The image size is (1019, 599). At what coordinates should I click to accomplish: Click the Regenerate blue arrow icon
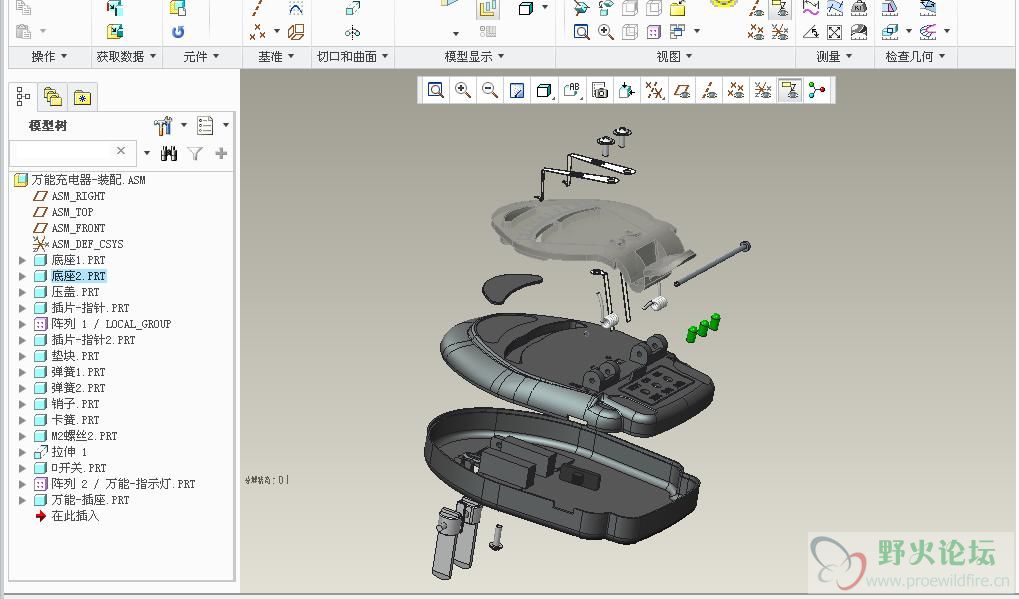pyautogui.click(x=177, y=31)
